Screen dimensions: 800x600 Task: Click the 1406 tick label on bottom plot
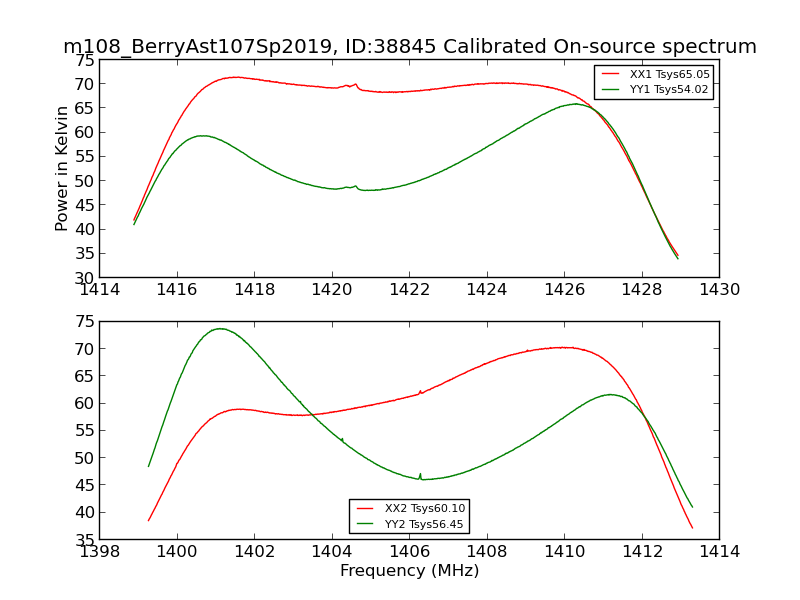click(x=410, y=552)
